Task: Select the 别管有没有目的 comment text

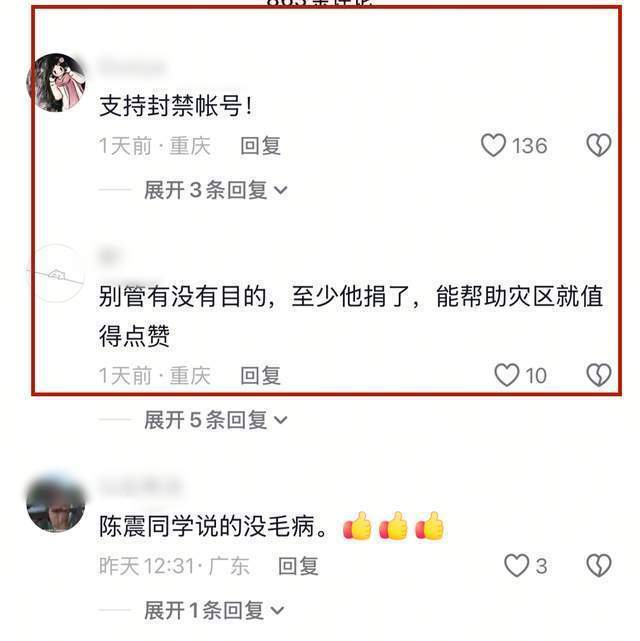Action: [351, 316]
